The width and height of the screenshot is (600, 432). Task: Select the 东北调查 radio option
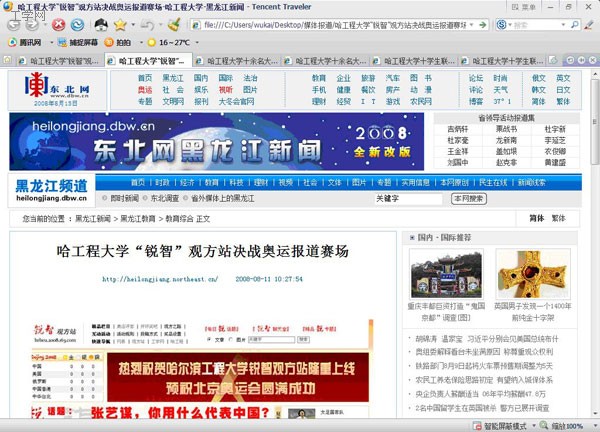(x=145, y=198)
